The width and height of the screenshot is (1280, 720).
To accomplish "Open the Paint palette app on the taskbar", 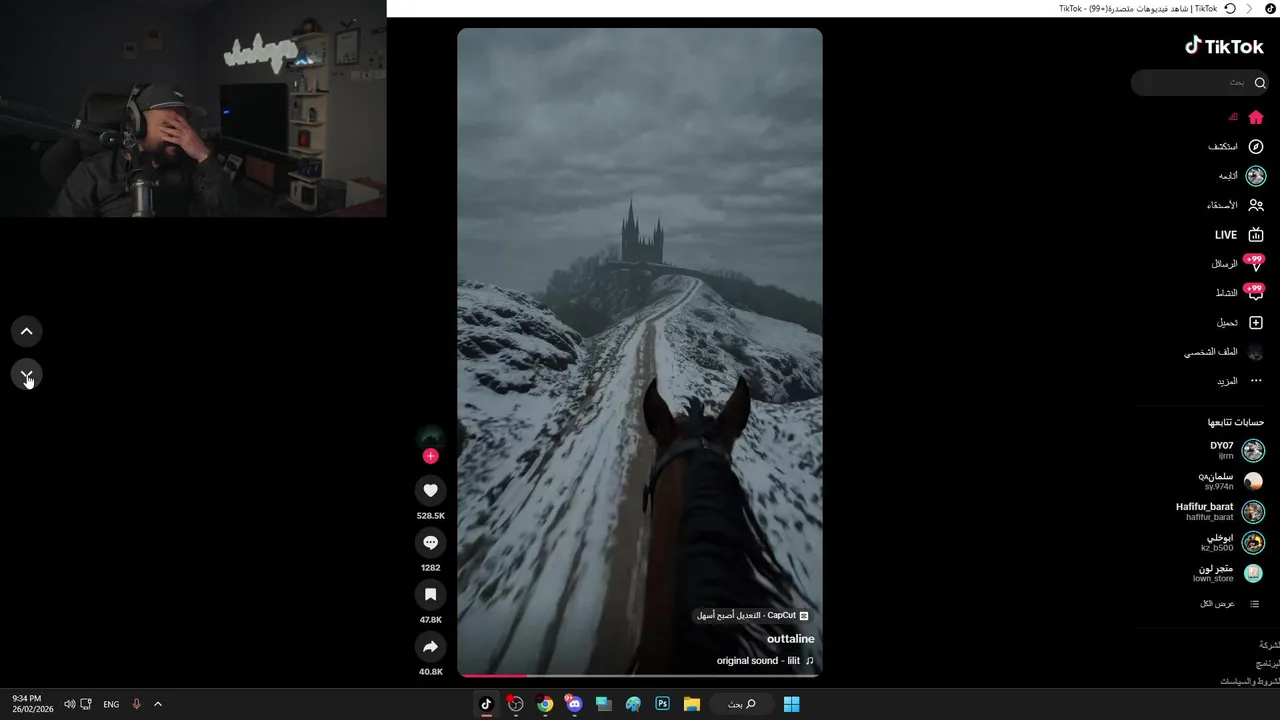I will (x=633, y=704).
